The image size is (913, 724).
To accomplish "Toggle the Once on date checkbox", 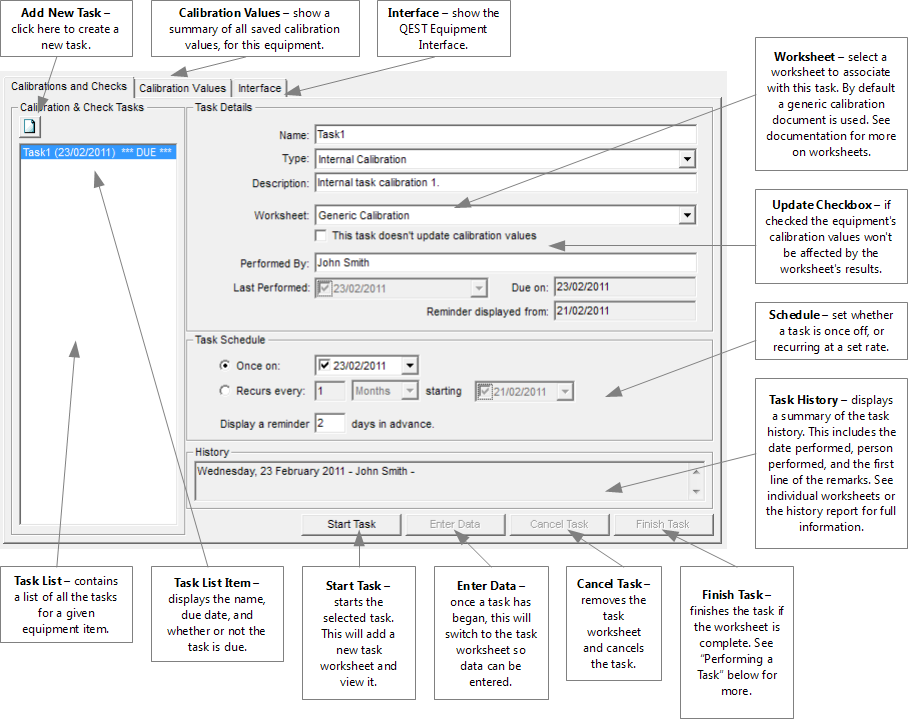I will pos(324,366).
